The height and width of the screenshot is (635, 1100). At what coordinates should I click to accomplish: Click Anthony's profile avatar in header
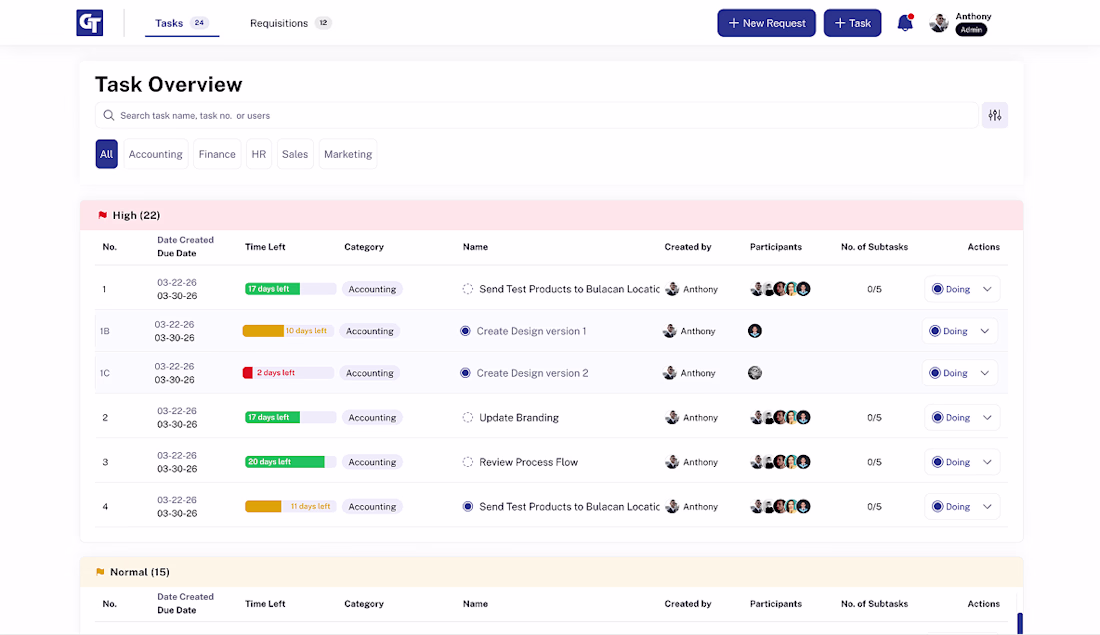coord(939,23)
